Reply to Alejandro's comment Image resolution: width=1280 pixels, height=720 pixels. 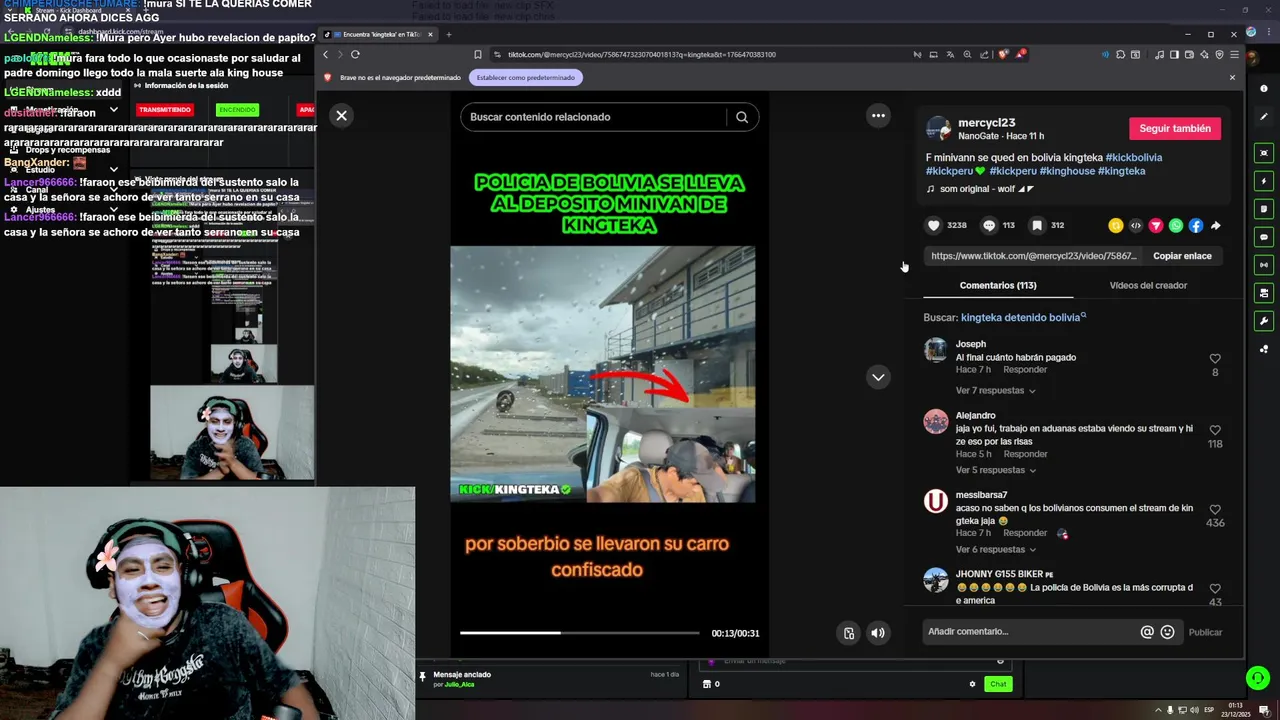click(x=1025, y=454)
